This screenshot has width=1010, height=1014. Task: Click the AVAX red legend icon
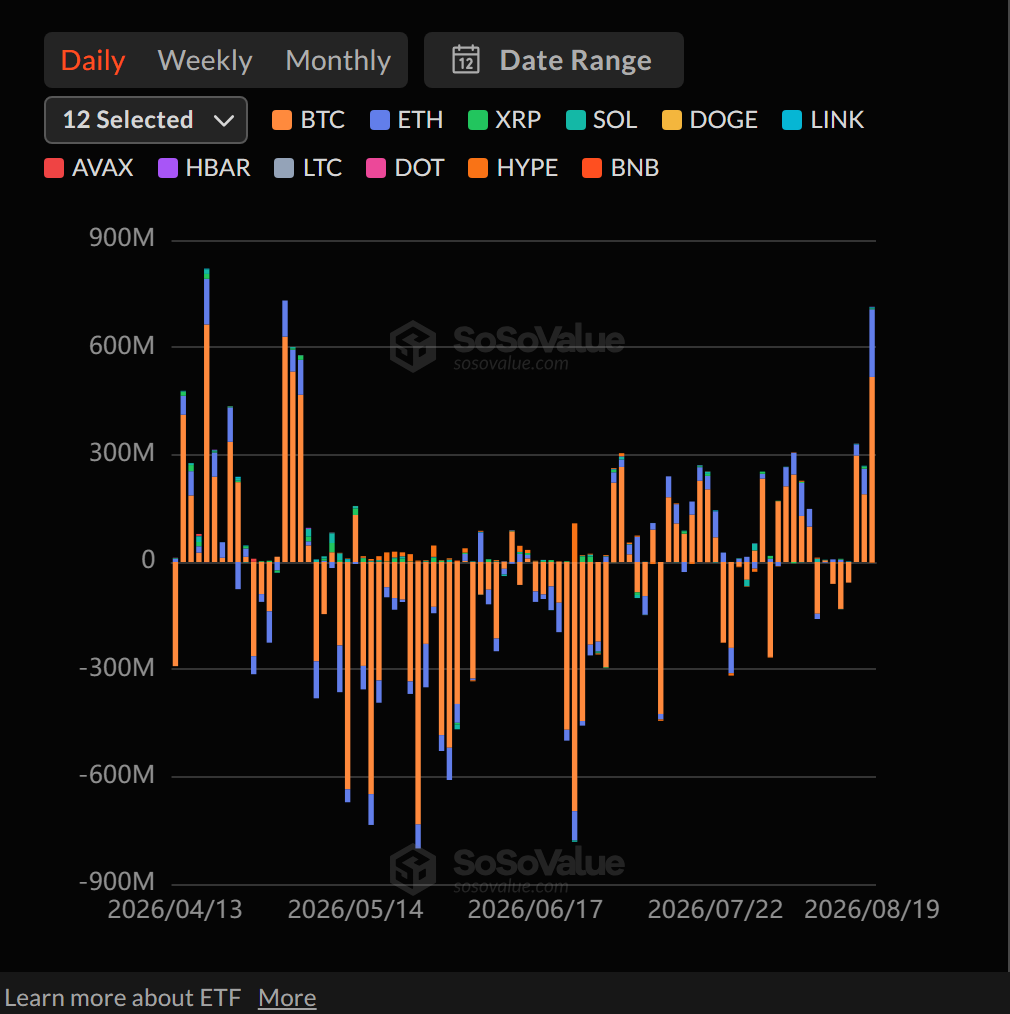point(54,168)
